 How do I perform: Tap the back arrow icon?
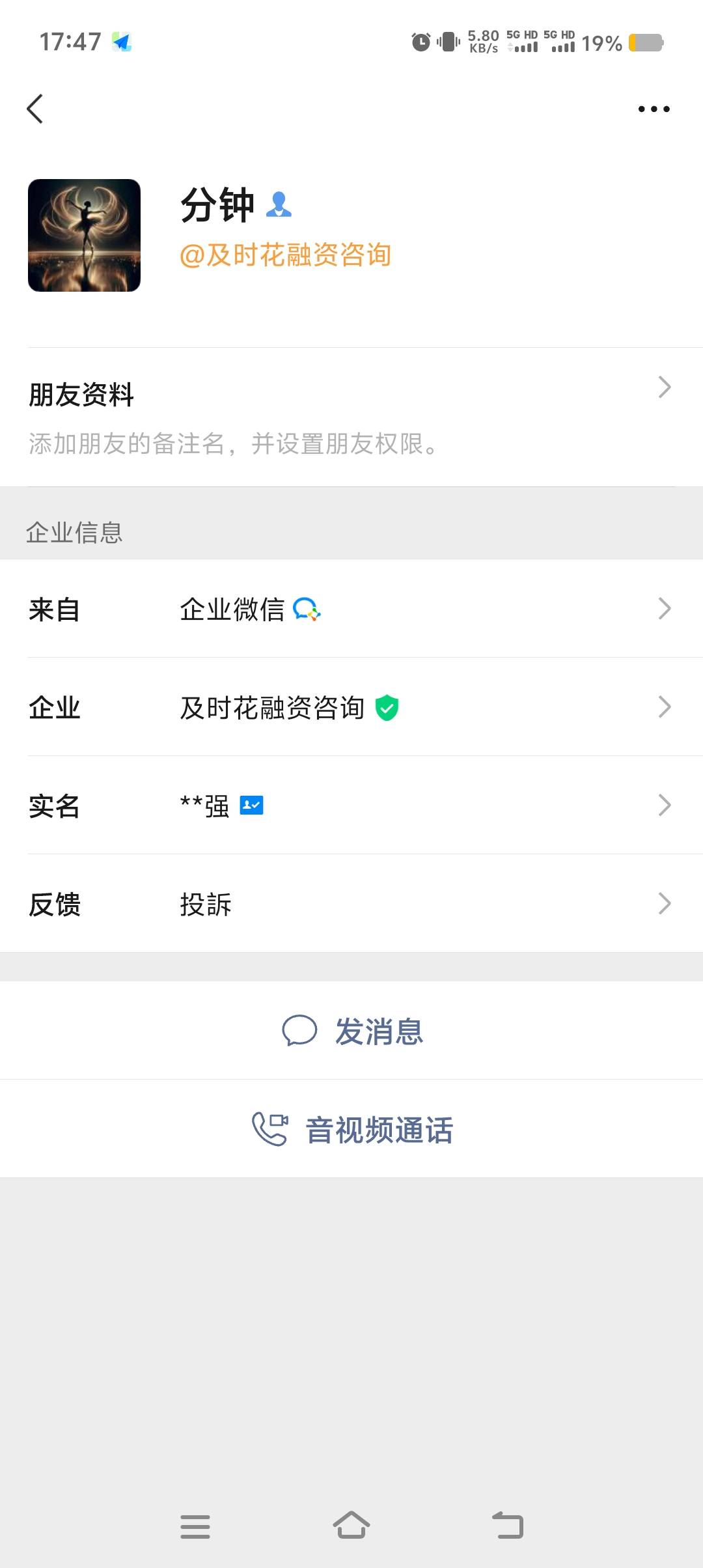[x=35, y=109]
